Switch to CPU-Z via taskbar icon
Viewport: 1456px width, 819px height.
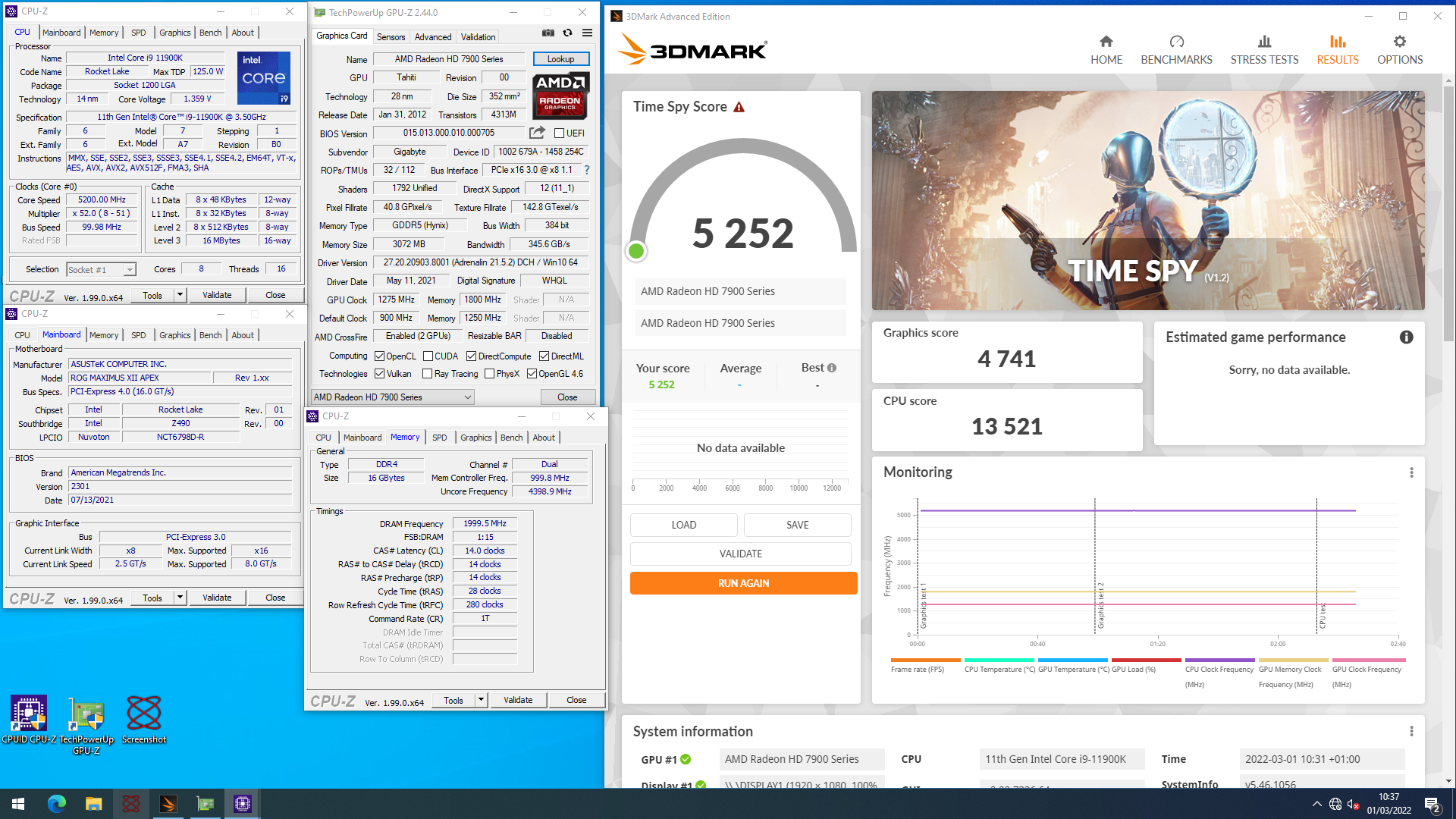click(243, 804)
